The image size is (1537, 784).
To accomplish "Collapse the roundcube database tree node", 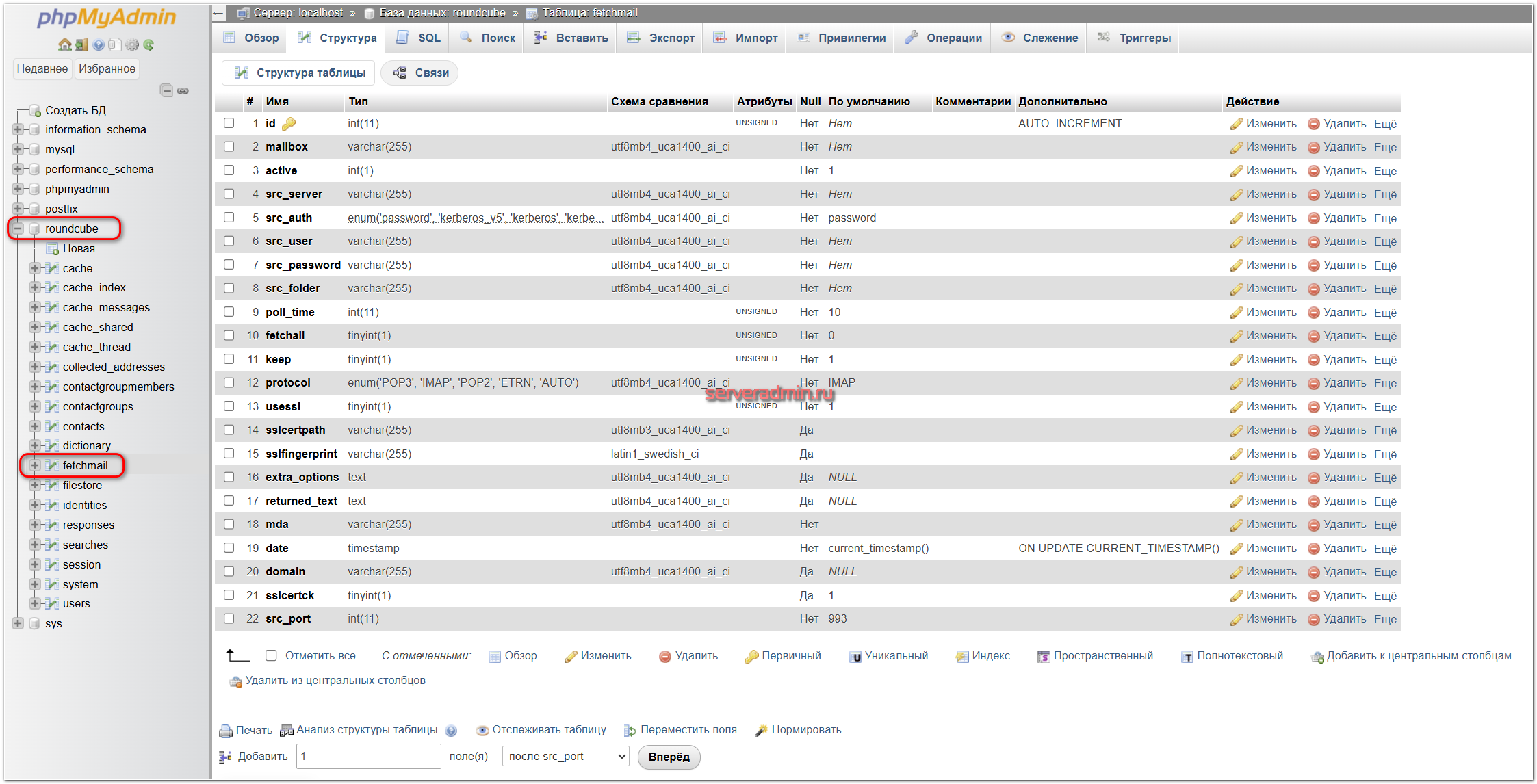I will point(18,228).
